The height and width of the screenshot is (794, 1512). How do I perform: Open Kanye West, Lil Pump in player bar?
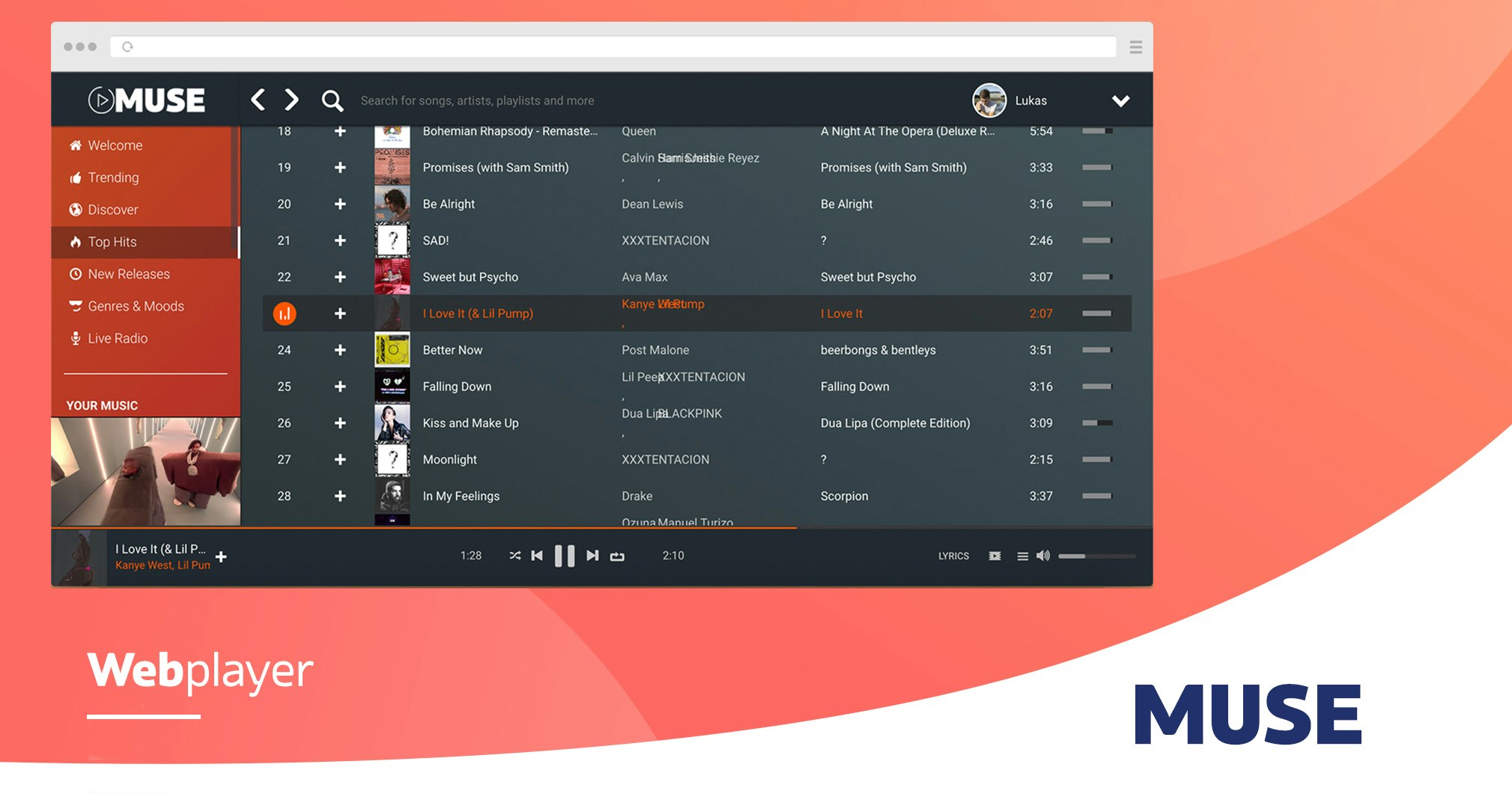coord(163,566)
